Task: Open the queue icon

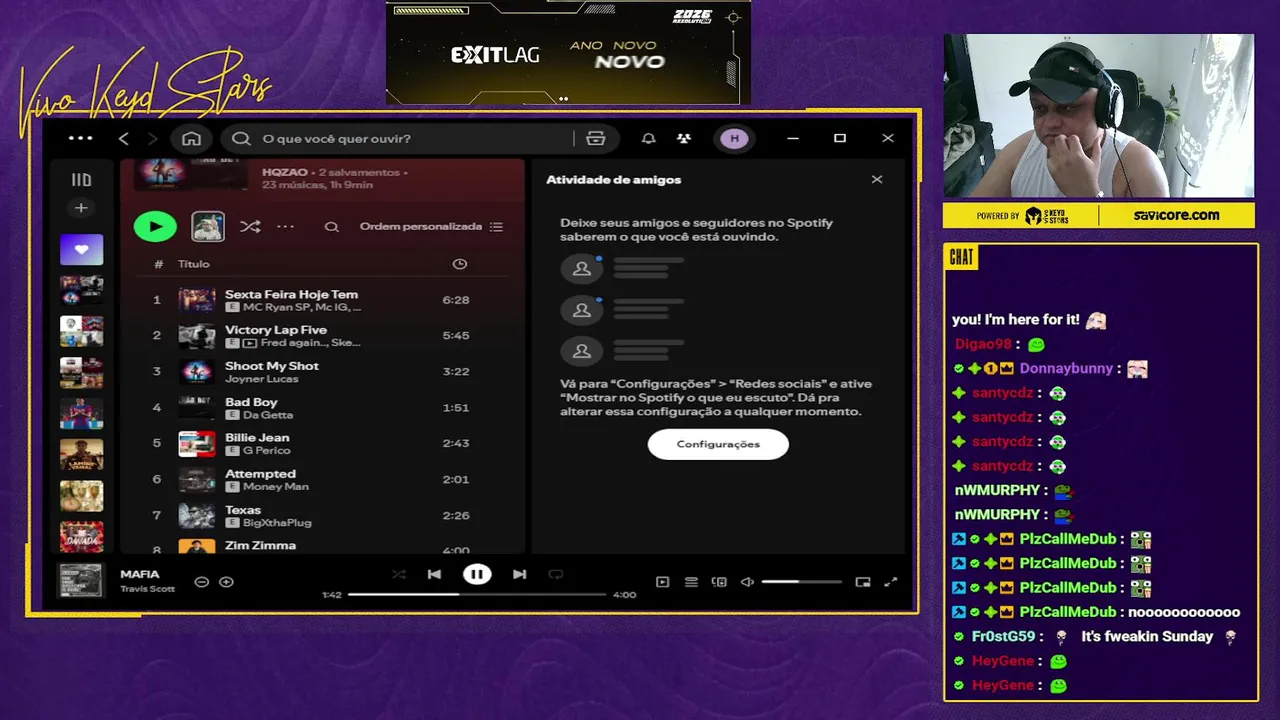Action: point(691,582)
